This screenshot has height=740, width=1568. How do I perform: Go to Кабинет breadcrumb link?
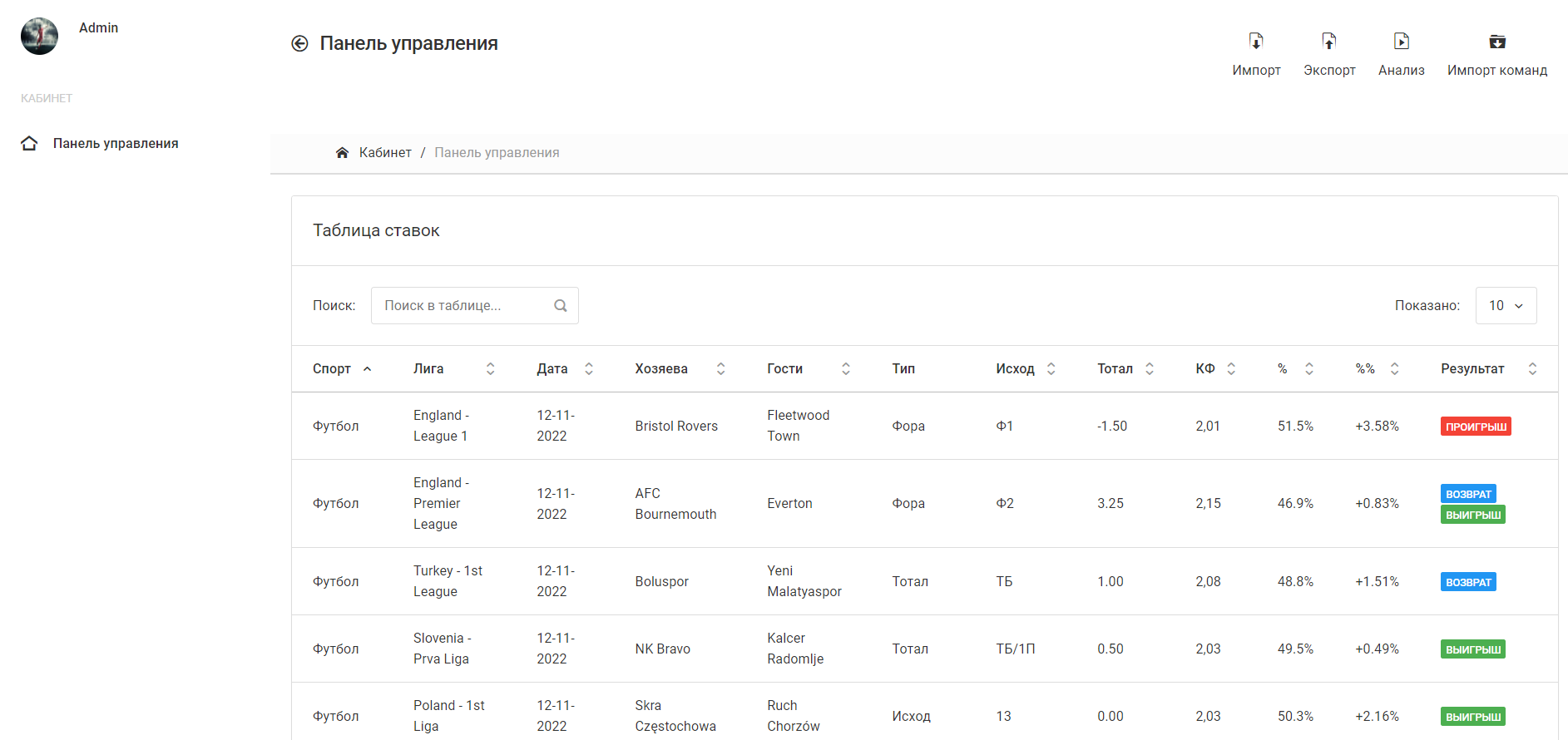385,152
